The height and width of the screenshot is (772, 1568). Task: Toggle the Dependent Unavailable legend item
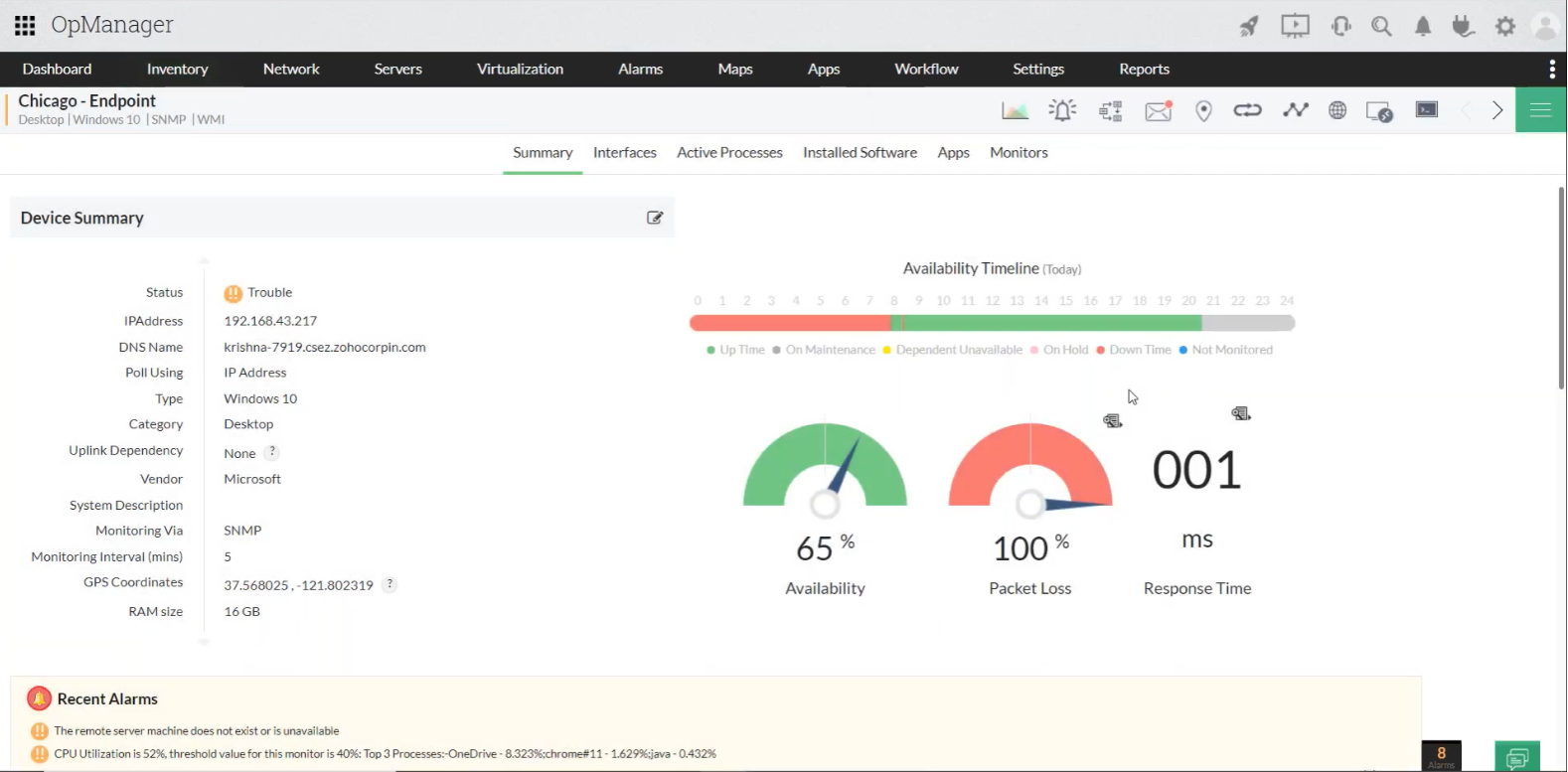tap(953, 350)
